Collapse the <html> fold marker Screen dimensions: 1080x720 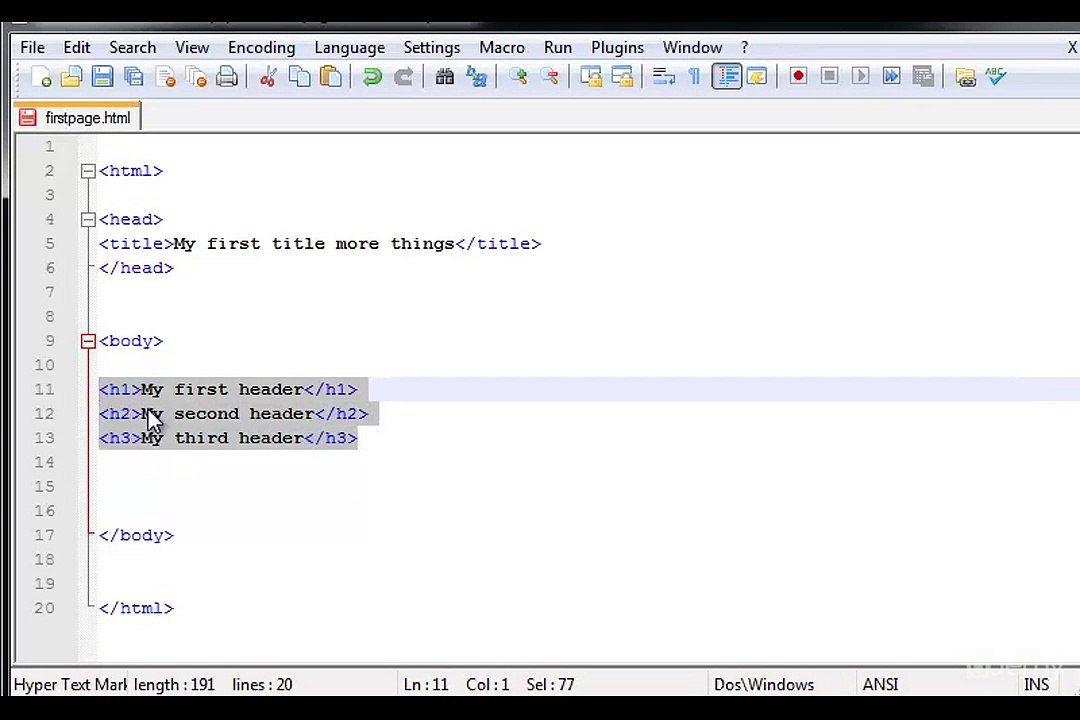[x=88, y=171]
